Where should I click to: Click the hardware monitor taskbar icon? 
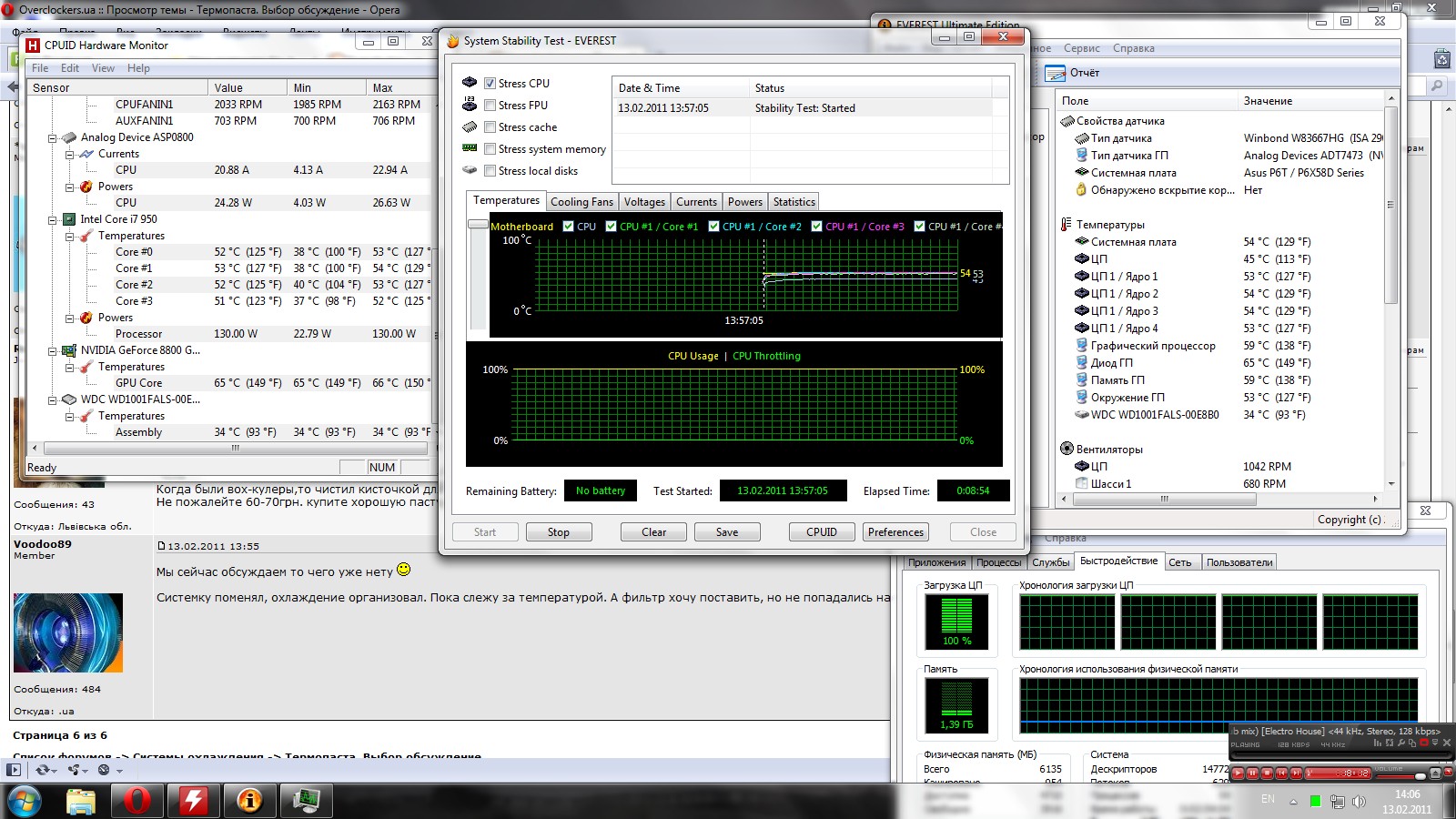point(305,800)
